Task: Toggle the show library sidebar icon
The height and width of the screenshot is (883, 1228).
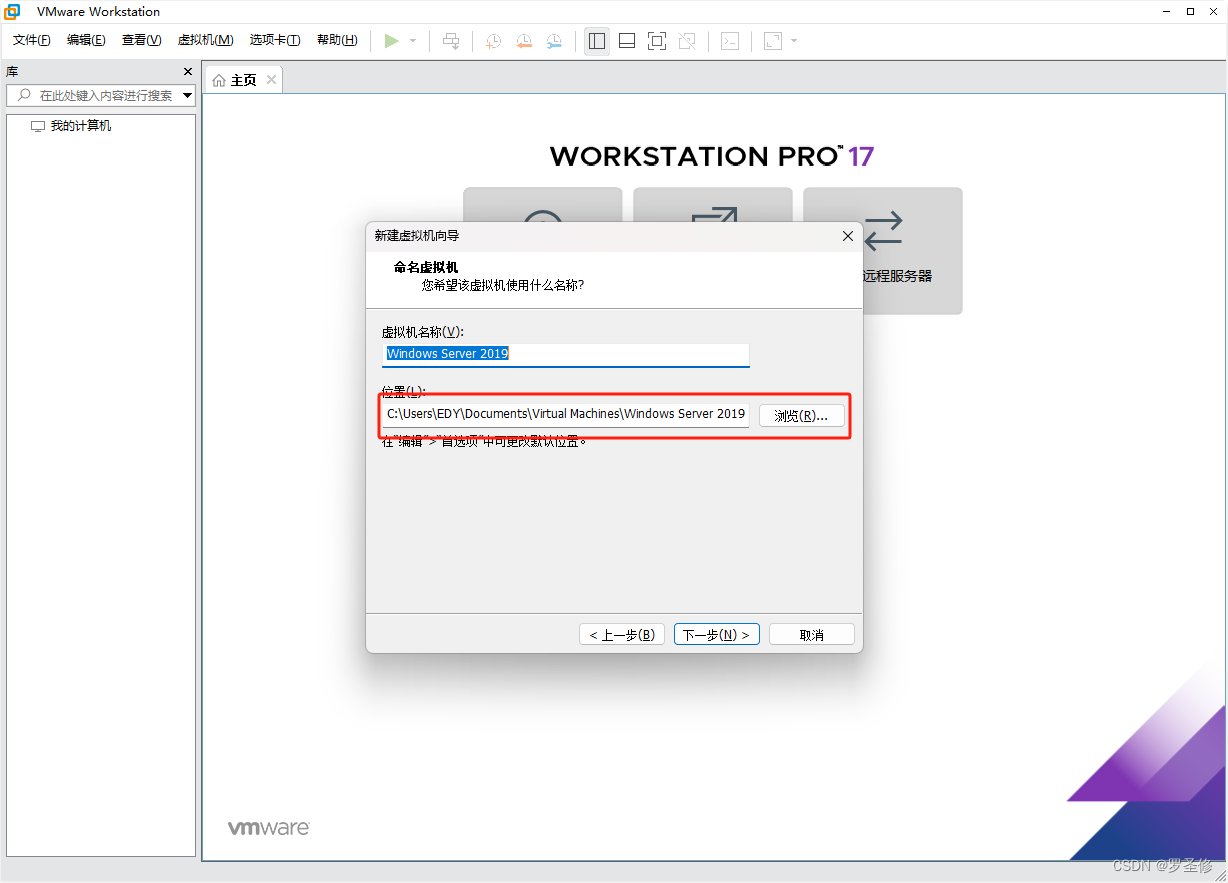Action: point(597,41)
